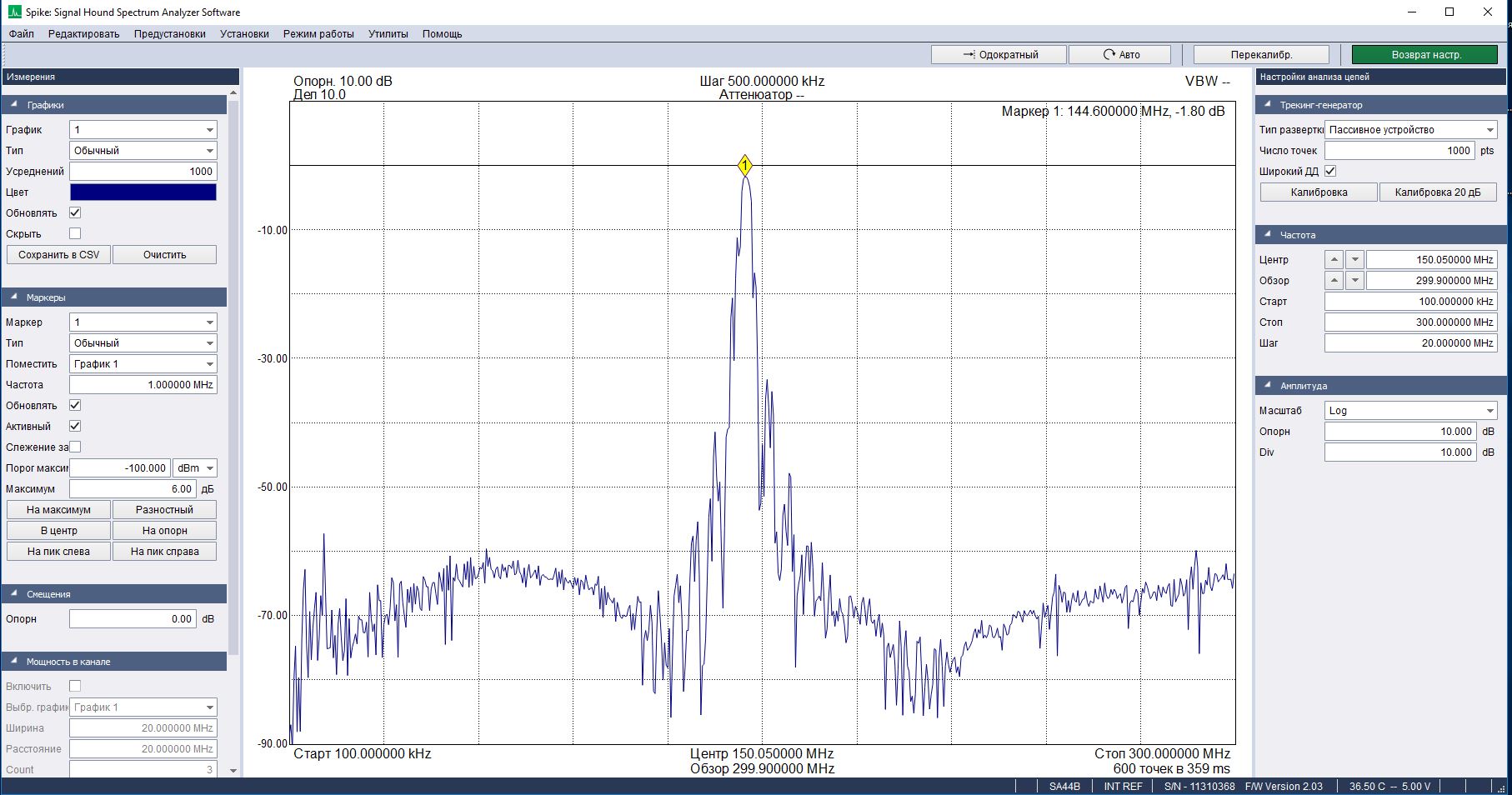This screenshot has height=795, width=1512.
Task: Click the На максимум button
Action: (58, 510)
